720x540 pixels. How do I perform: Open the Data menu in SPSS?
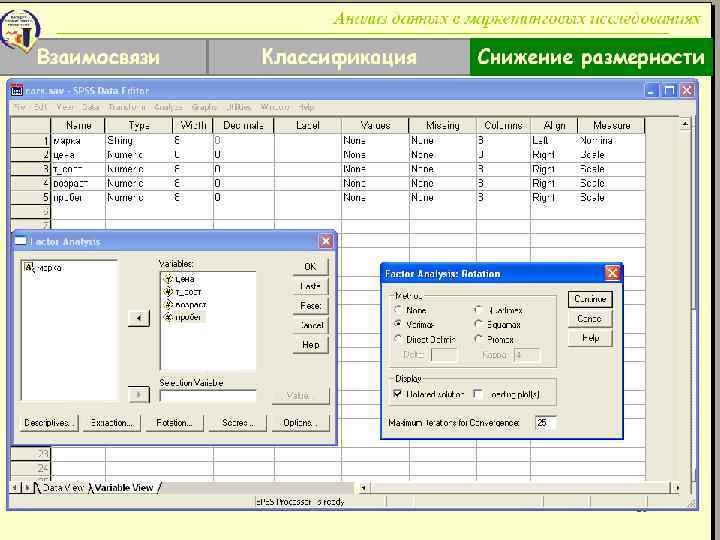(x=90, y=107)
